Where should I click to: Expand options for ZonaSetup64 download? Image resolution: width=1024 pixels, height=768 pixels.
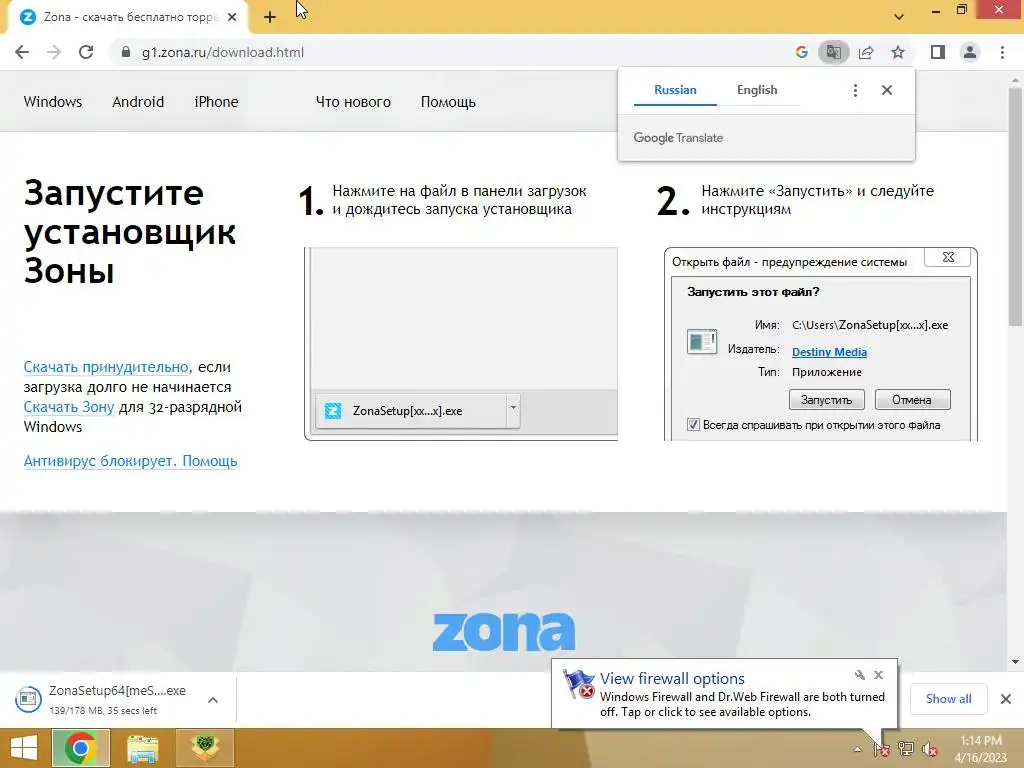pos(213,700)
